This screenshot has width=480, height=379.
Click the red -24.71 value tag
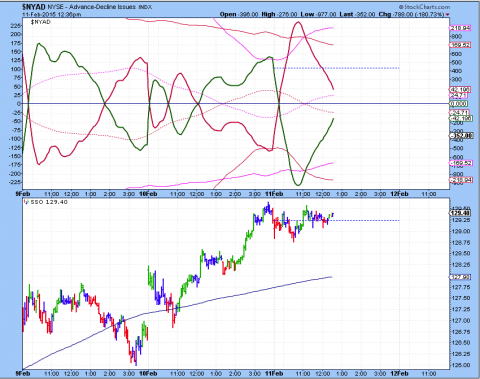(x=459, y=113)
